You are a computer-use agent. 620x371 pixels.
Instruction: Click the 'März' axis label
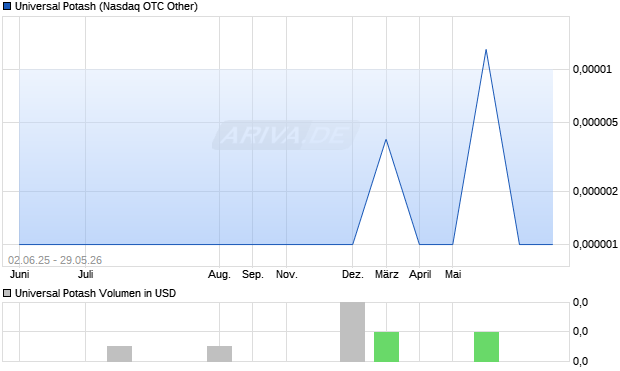click(387, 274)
